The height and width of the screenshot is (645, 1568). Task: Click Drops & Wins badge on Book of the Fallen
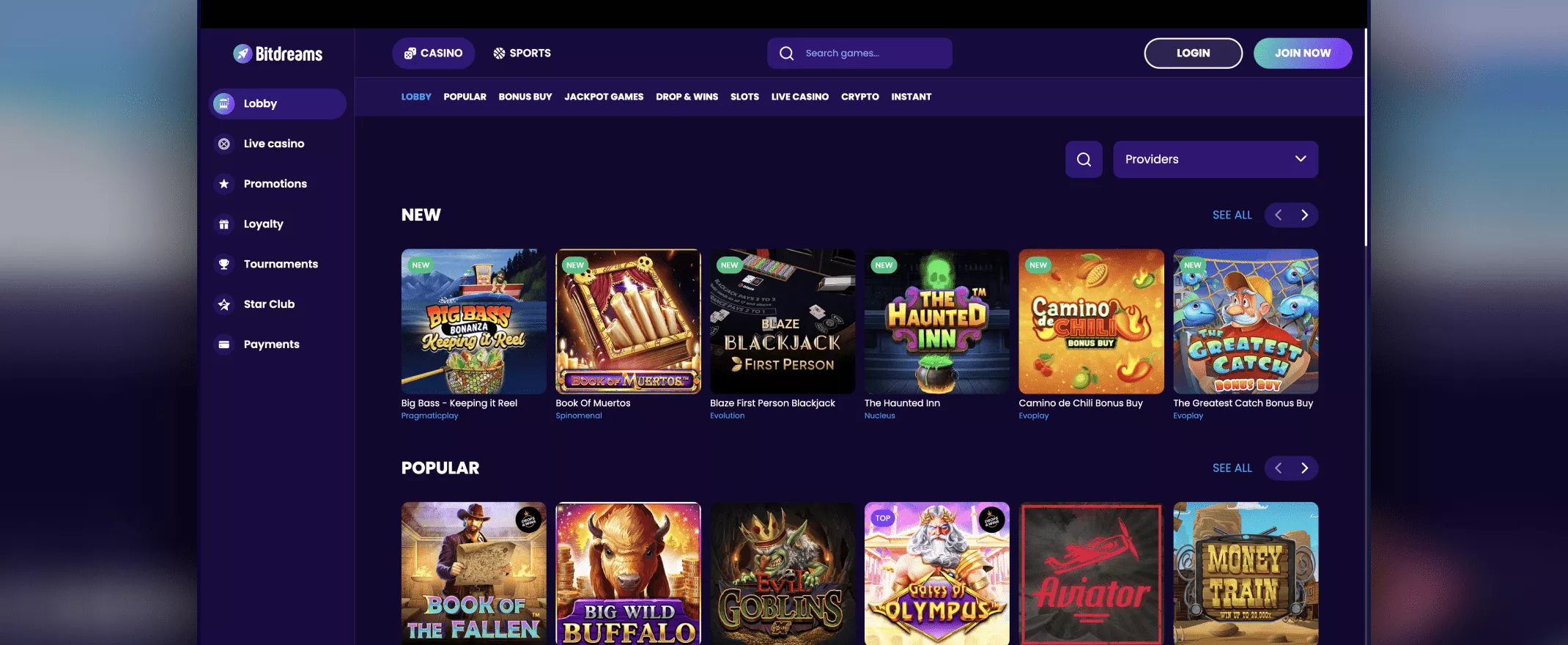point(528,520)
